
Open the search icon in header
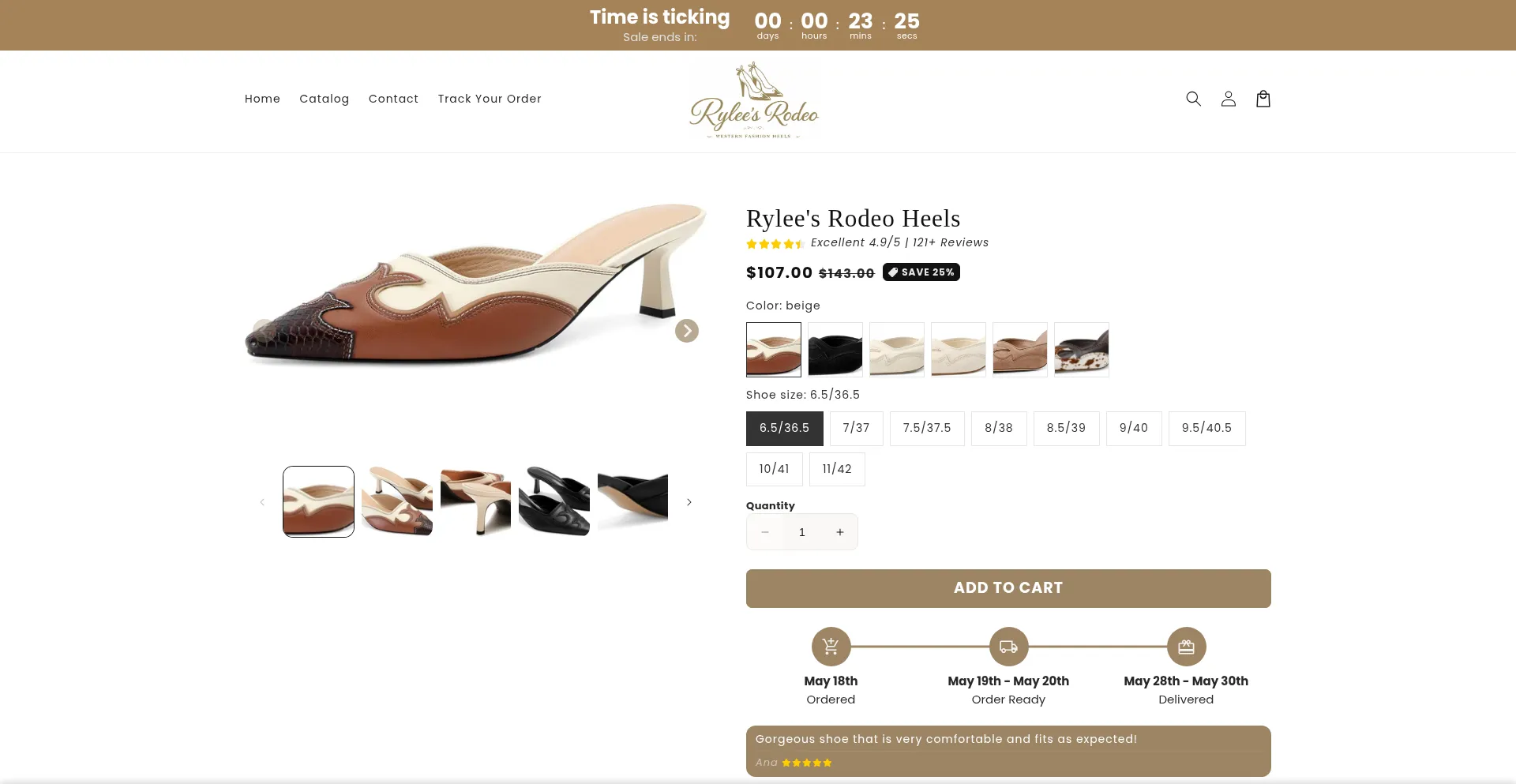click(1193, 99)
